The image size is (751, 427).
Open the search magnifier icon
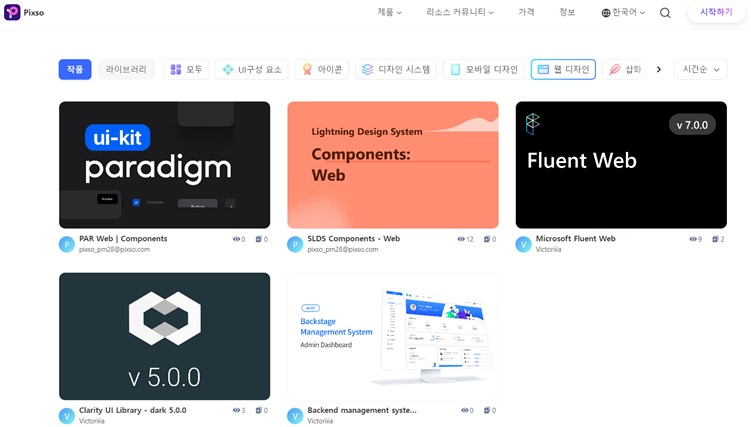click(665, 13)
